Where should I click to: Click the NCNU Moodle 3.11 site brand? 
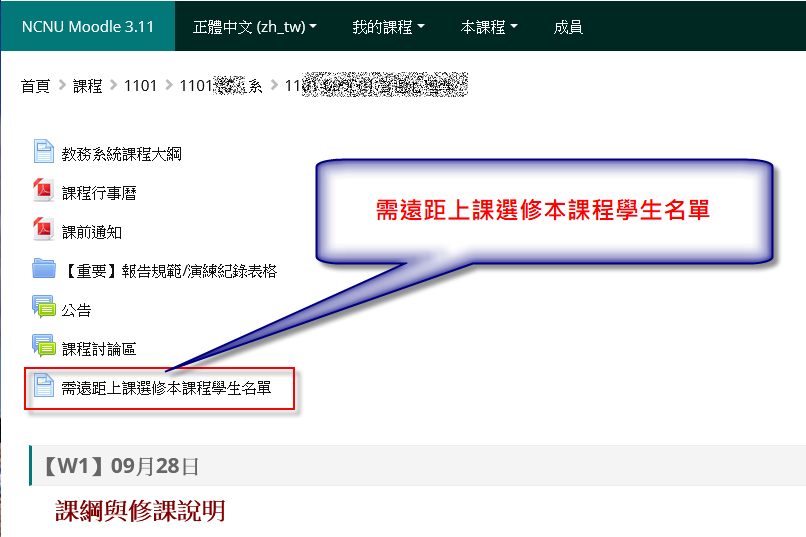pyautogui.click(x=88, y=27)
